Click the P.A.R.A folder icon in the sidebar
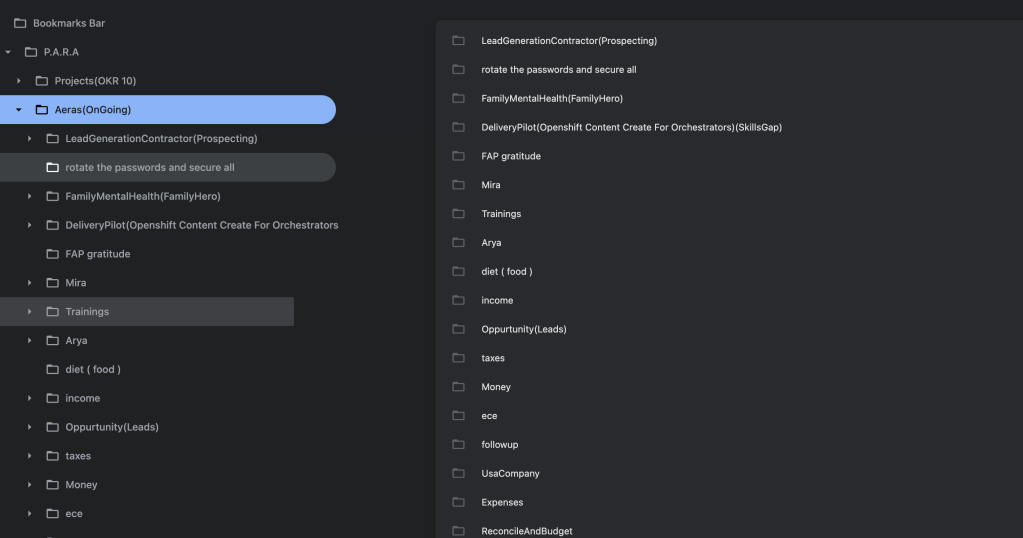1023x538 pixels. tap(31, 52)
